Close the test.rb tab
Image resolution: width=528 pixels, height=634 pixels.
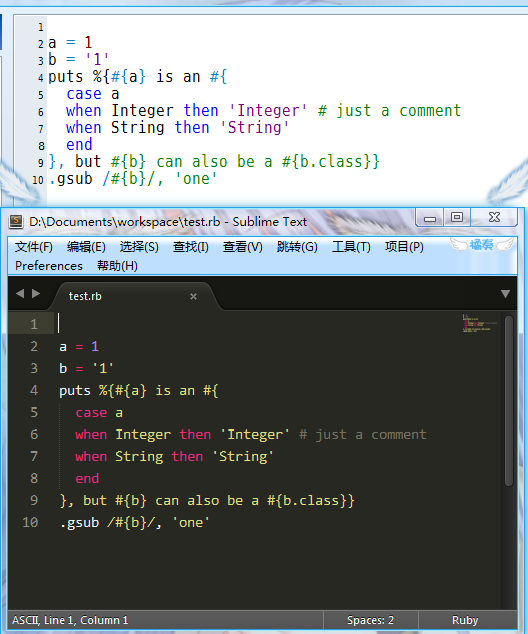coord(193,296)
